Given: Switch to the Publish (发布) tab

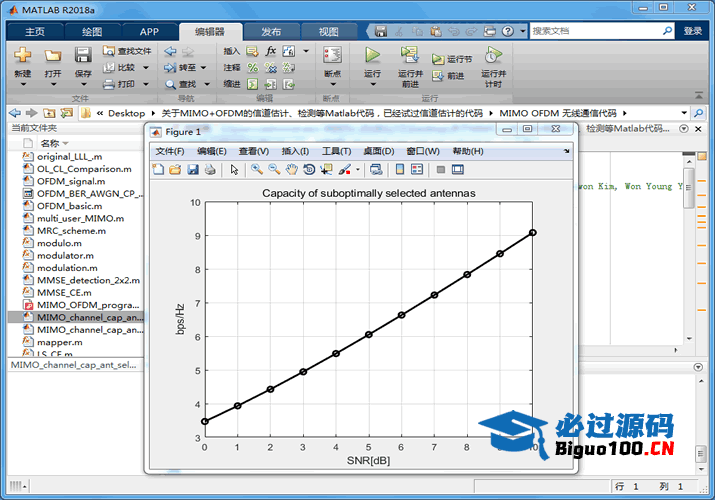Looking at the screenshot, I should pyautogui.click(x=271, y=31).
